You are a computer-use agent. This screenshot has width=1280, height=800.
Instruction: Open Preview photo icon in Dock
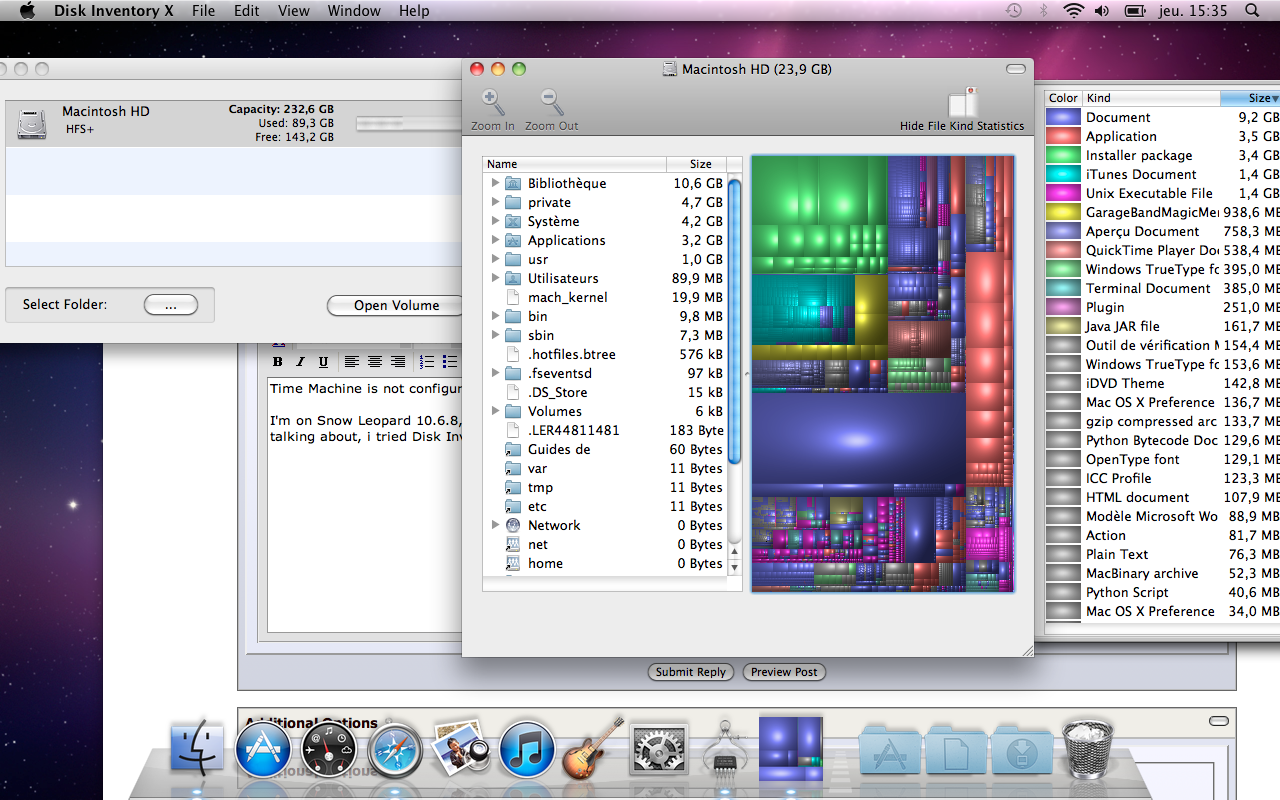[460, 748]
